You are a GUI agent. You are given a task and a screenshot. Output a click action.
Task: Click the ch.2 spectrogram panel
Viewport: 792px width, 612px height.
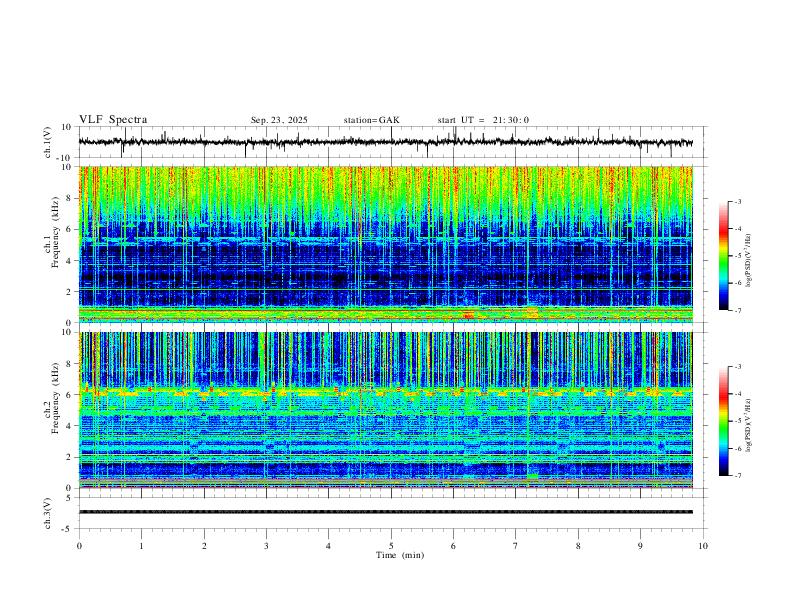[385, 410]
